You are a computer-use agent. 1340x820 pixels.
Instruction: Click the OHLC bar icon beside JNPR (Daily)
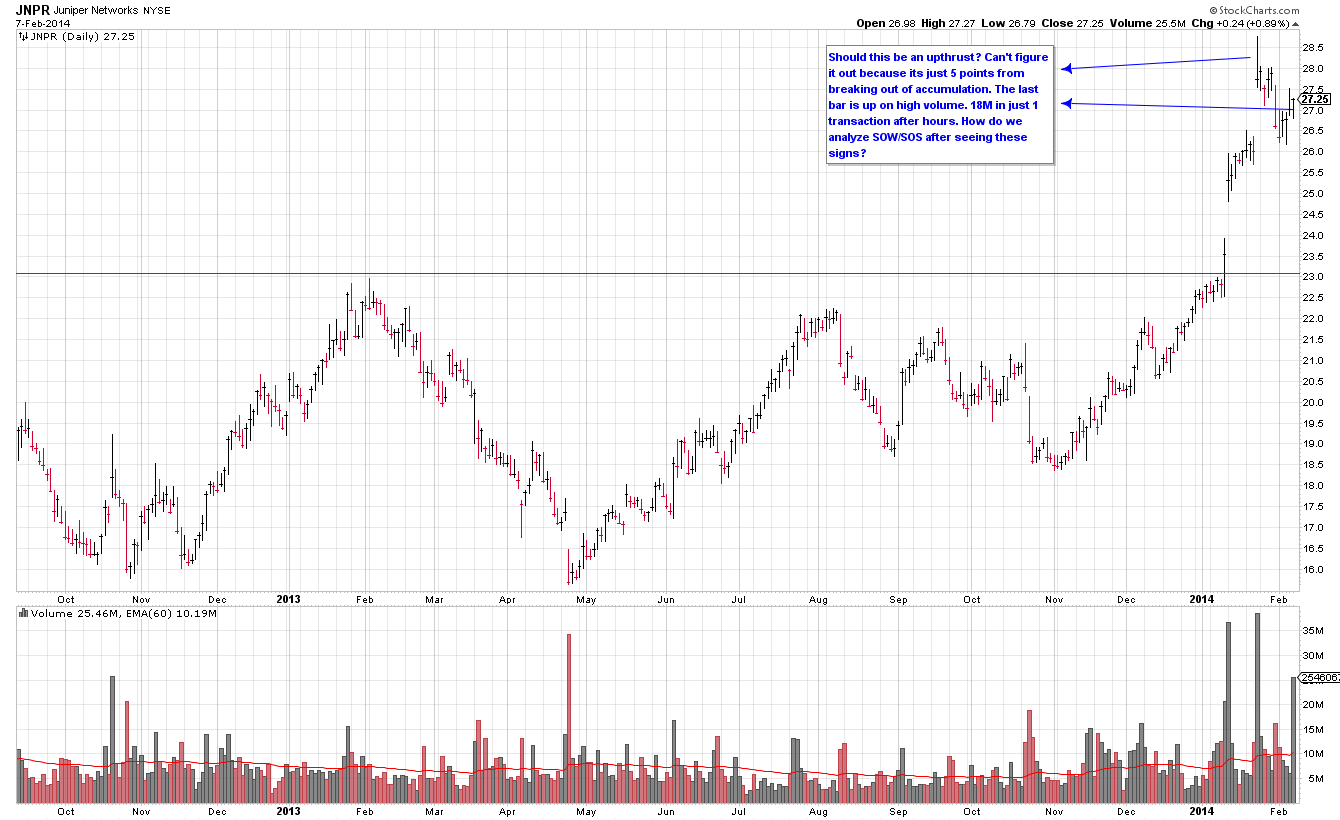pos(23,37)
